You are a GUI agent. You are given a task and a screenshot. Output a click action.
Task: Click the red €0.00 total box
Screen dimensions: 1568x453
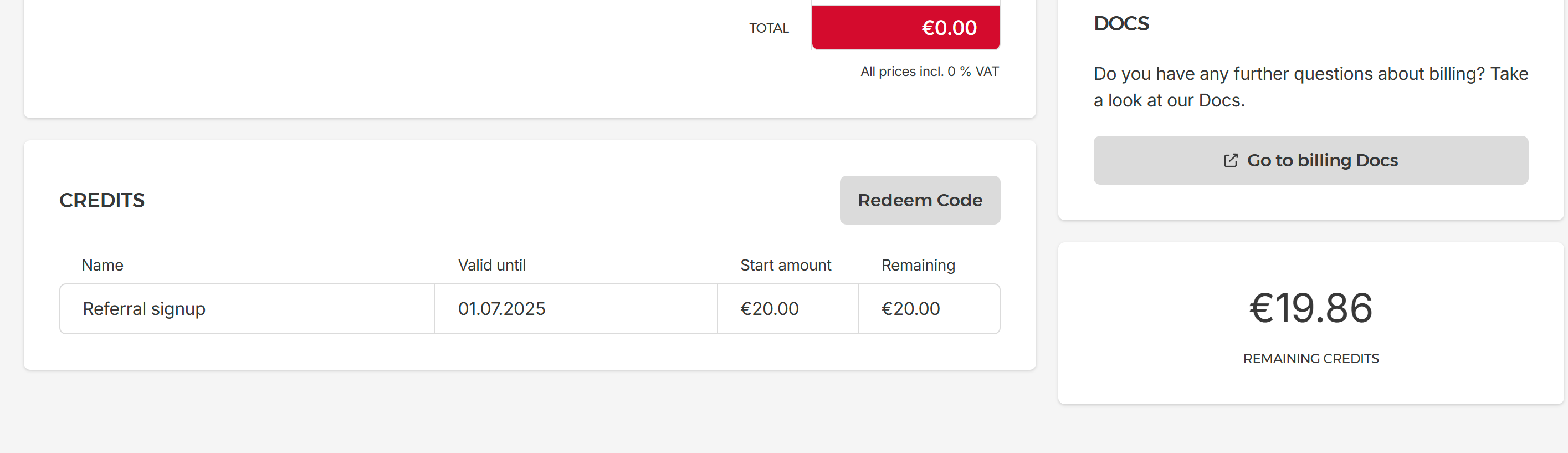click(906, 28)
